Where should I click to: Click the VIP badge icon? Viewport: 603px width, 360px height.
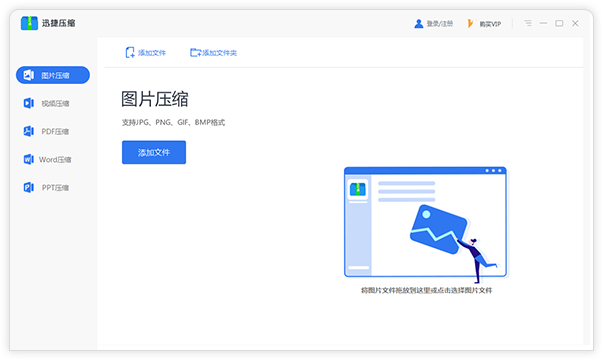point(470,24)
